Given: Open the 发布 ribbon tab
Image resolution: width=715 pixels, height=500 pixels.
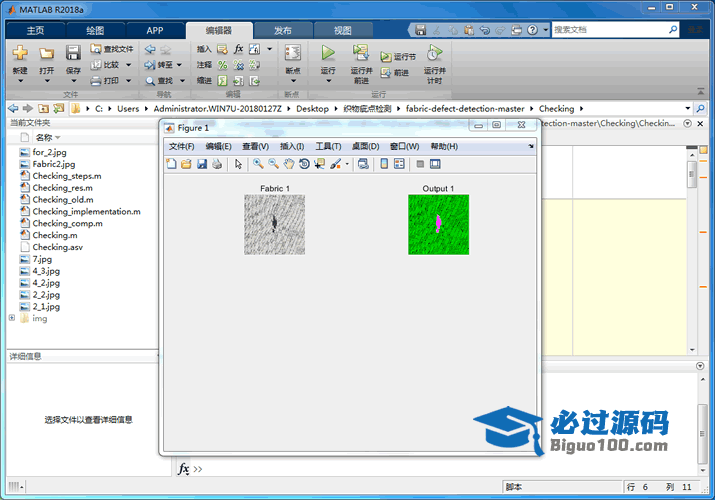Looking at the screenshot, I should [283, 31].
